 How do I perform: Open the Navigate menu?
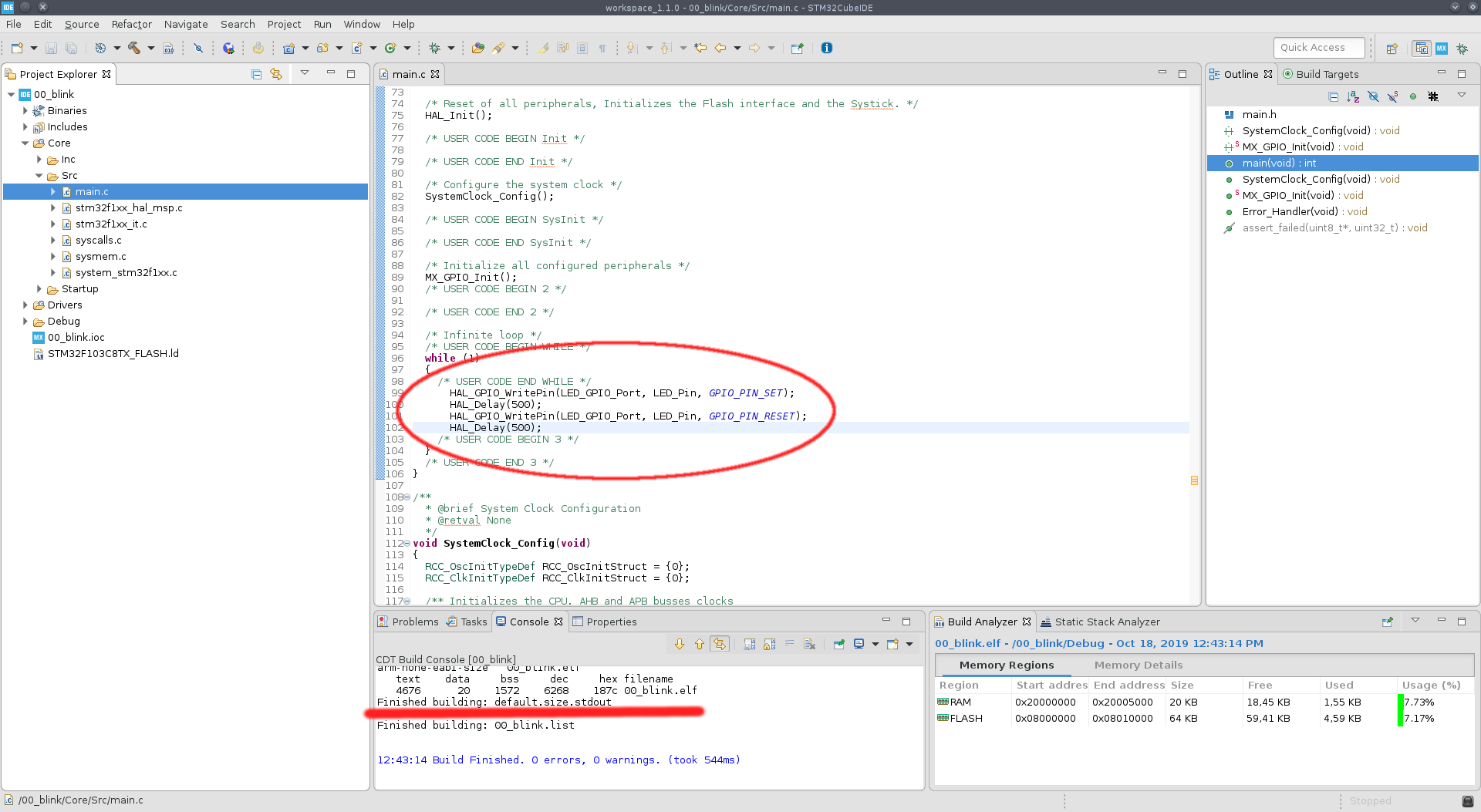tap(186, 24)
